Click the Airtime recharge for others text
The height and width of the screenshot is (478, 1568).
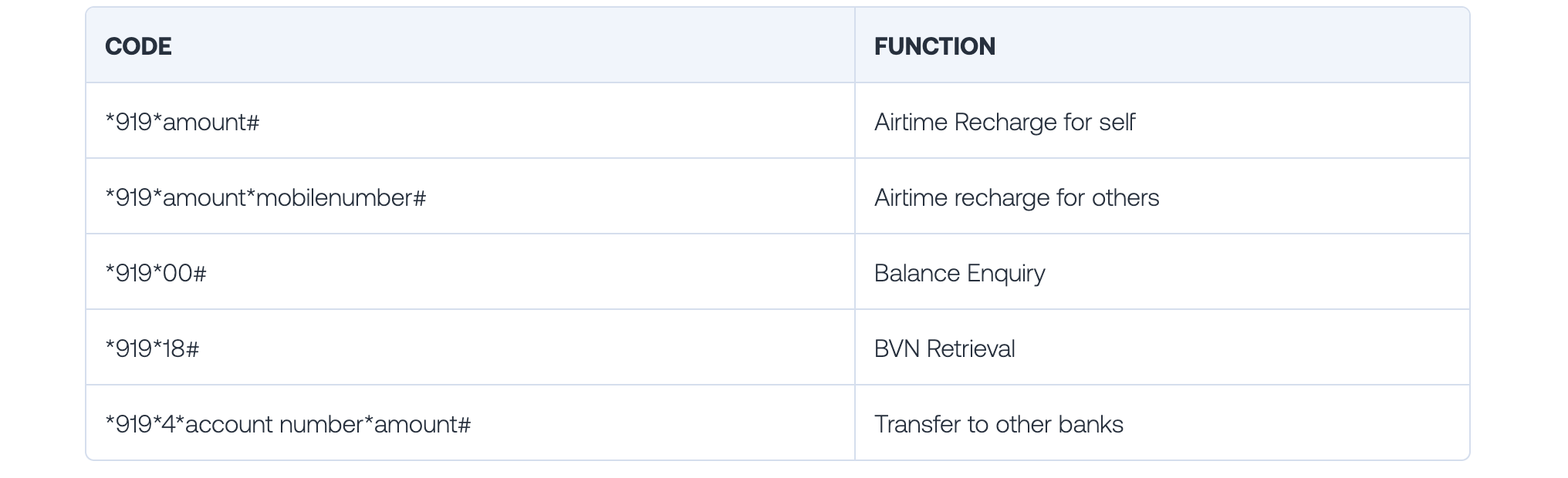click(x=1016, y=197)
